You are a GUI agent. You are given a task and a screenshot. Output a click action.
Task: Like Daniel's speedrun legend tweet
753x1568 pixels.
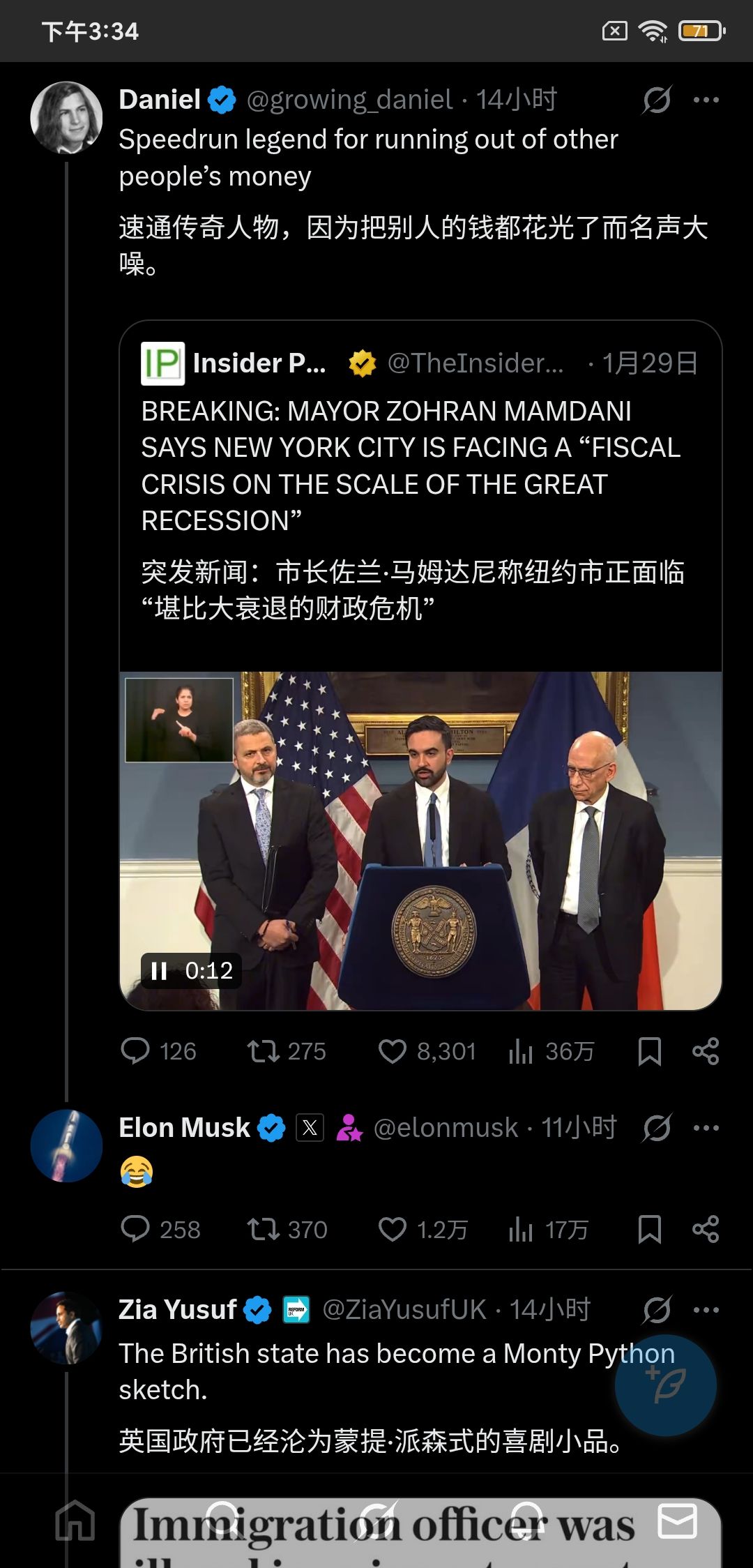point(392,1051)
